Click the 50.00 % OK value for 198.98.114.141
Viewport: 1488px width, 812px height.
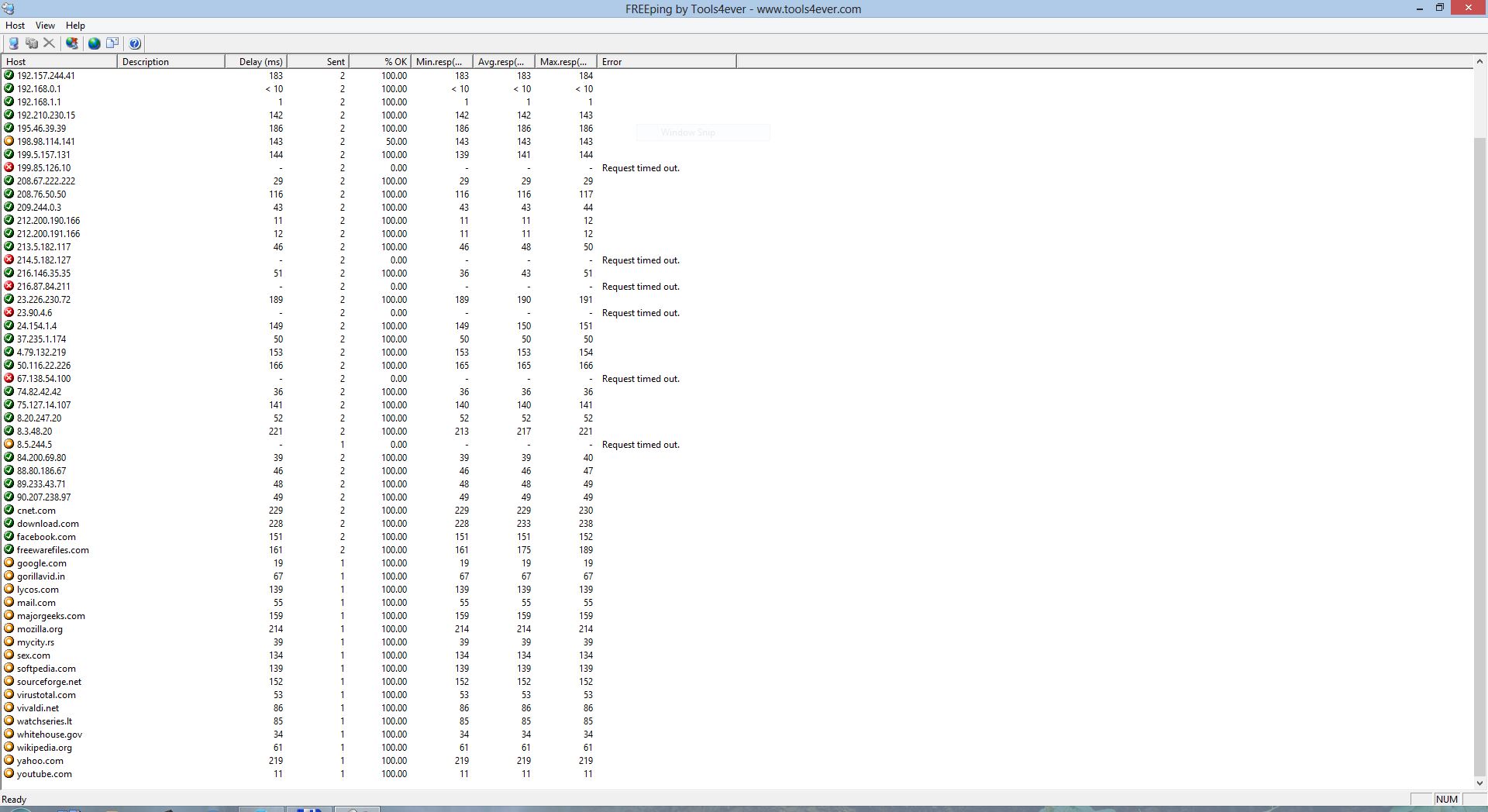pyautogui.click(x=396, y=141)
